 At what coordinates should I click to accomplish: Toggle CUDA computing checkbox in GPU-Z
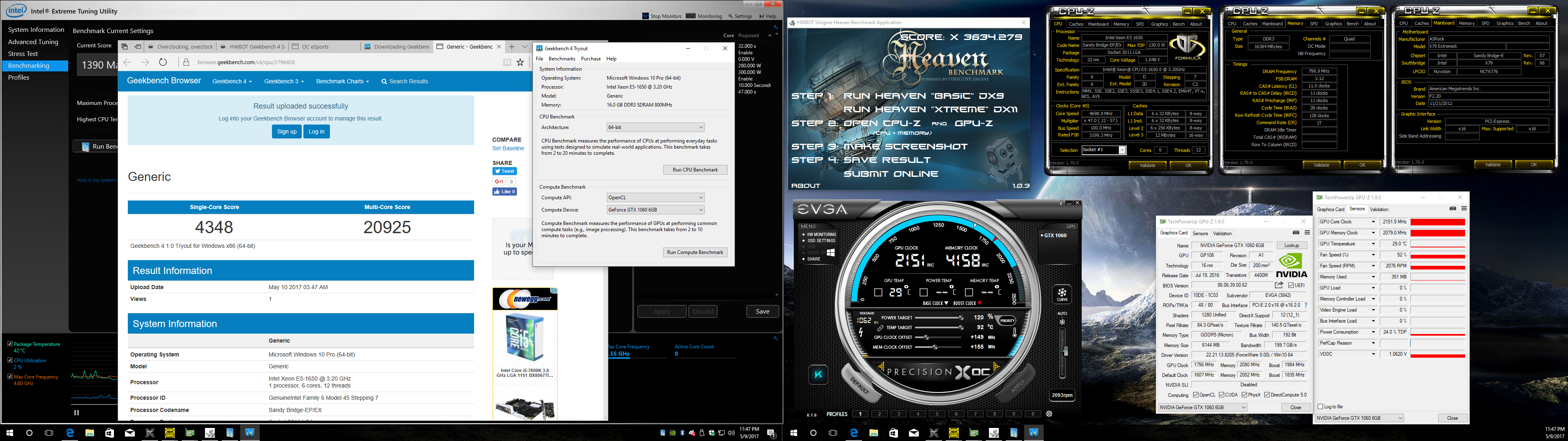tap(1221, 395)
